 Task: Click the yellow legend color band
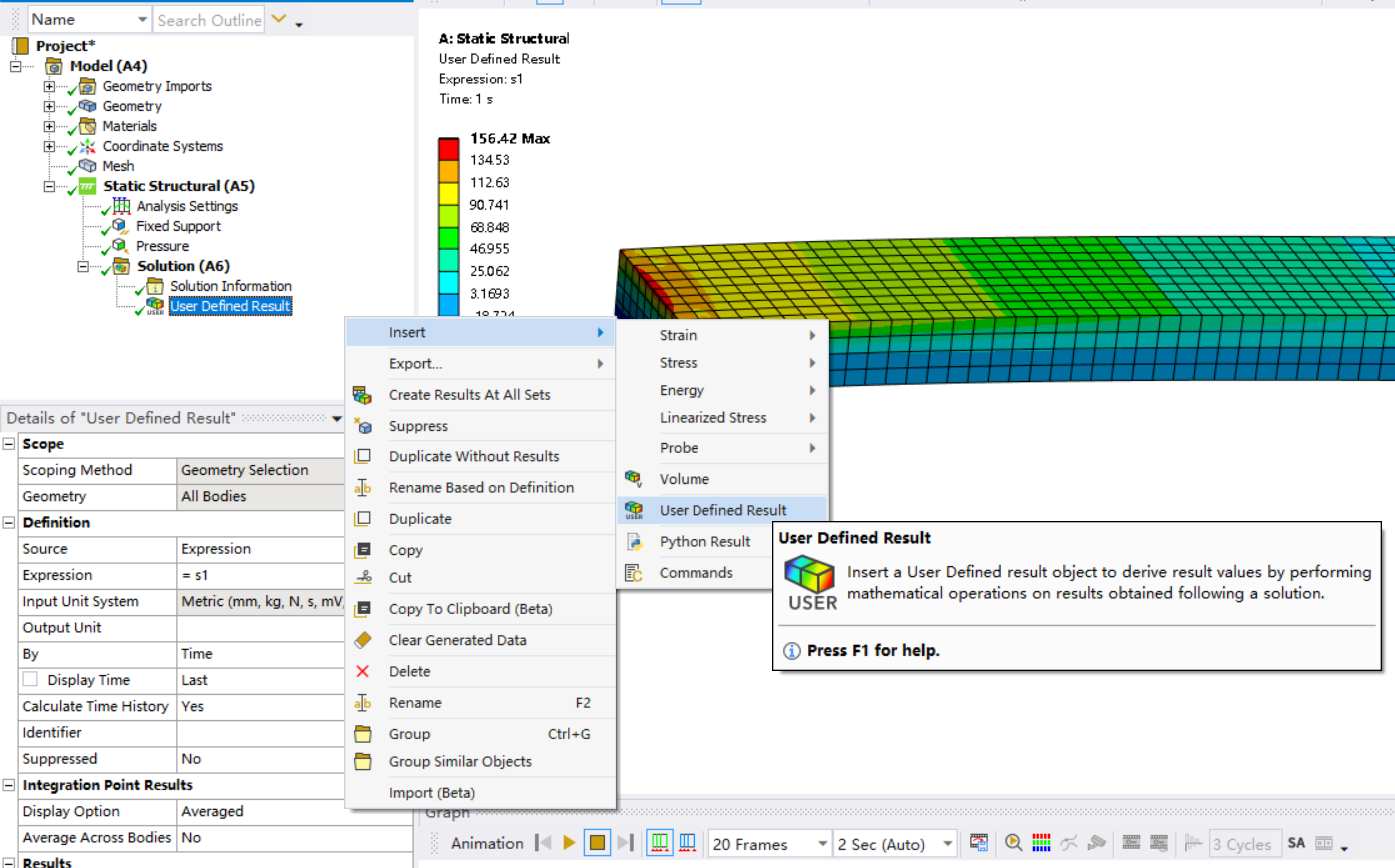click(448, 193)
